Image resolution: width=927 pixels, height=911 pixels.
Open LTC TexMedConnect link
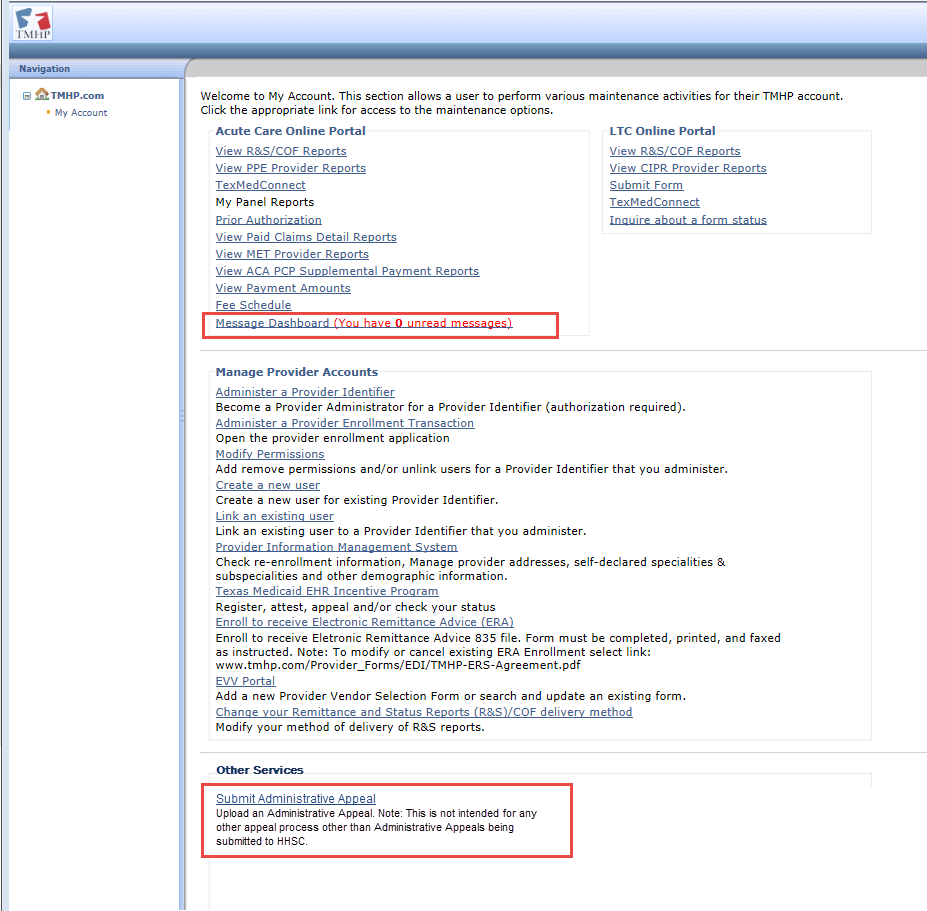click(x=654, y=202)
